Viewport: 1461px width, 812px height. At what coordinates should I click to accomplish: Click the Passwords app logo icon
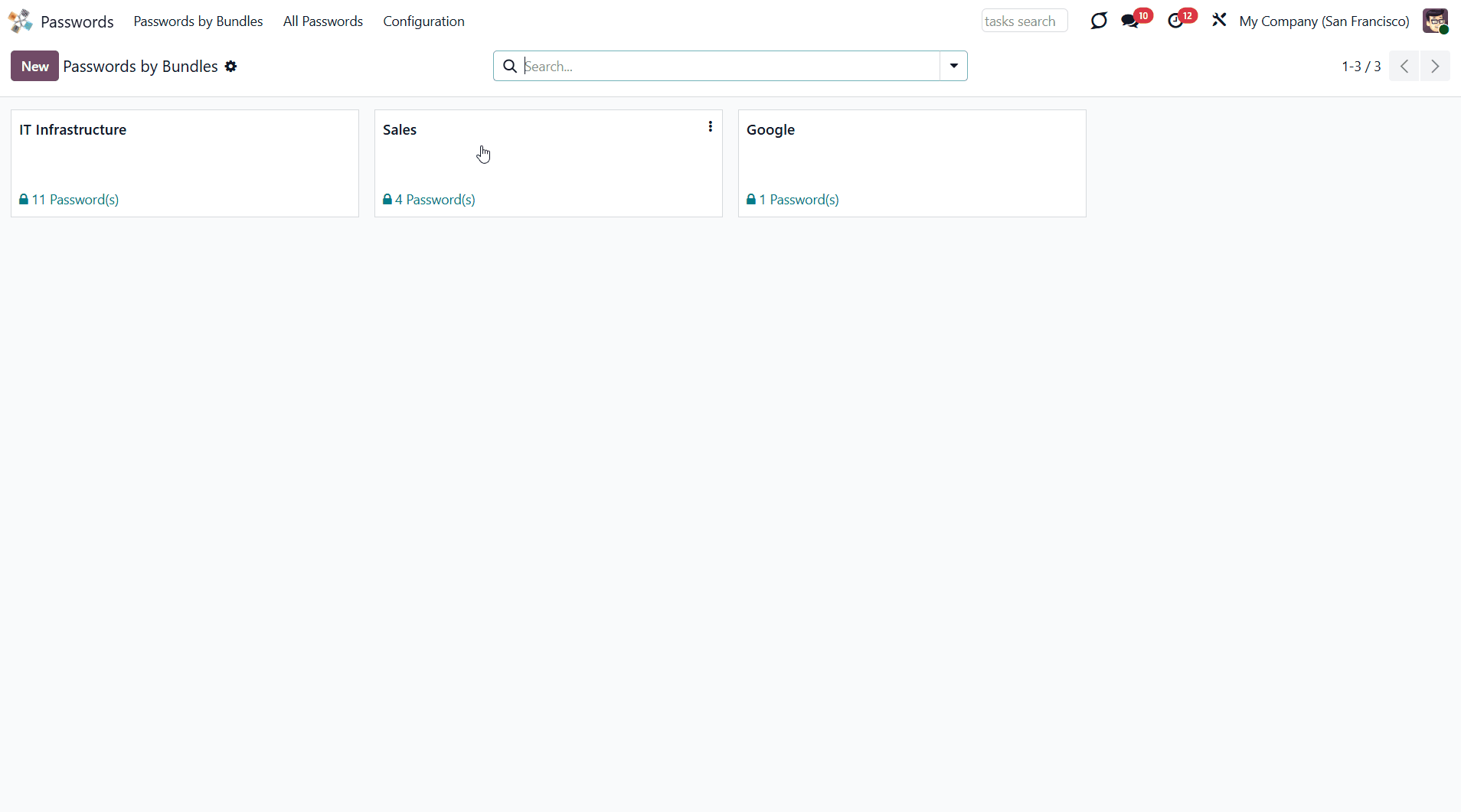pyautogui.click(x=21, y=21)
